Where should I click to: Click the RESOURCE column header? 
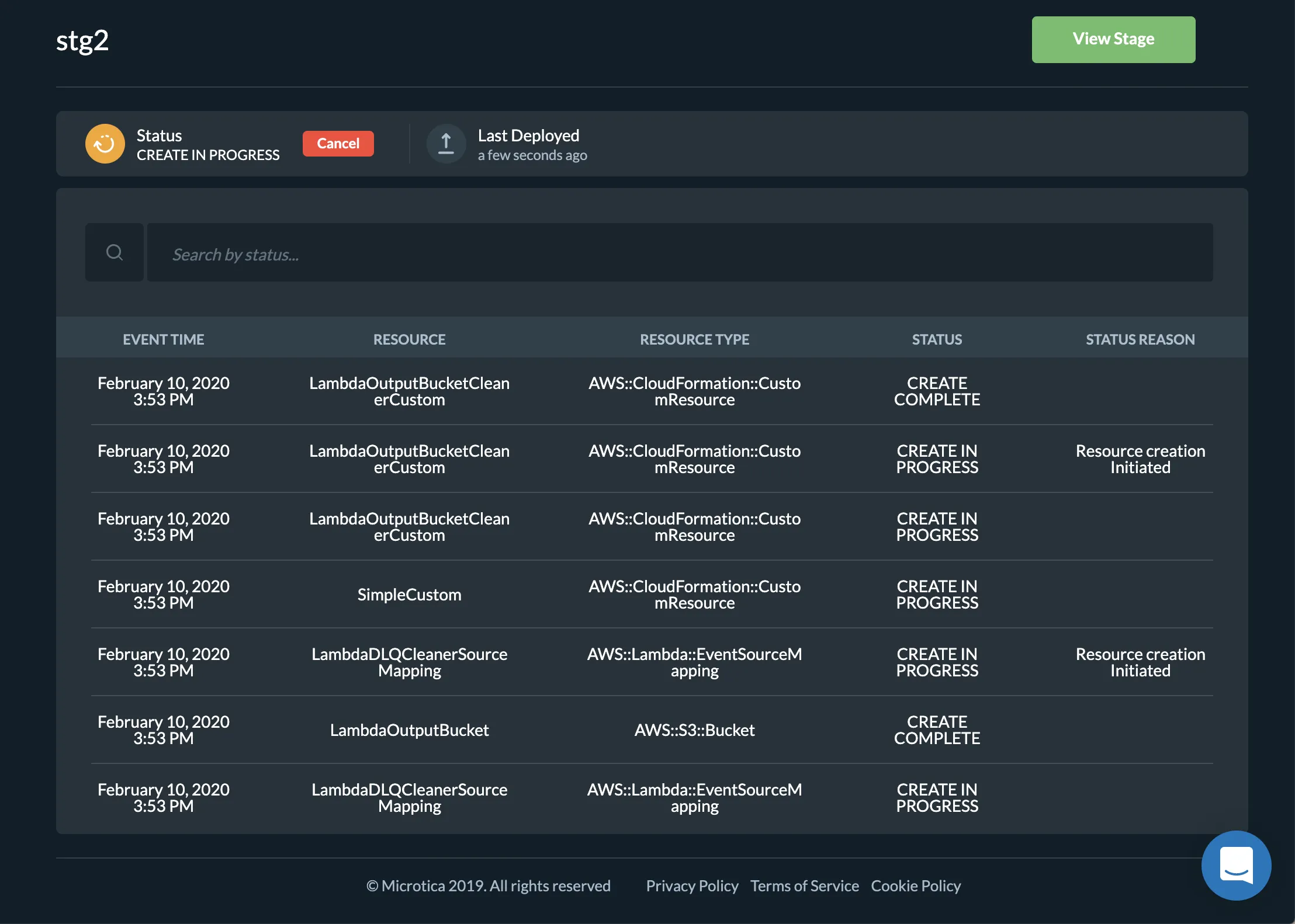coord(410,339)
